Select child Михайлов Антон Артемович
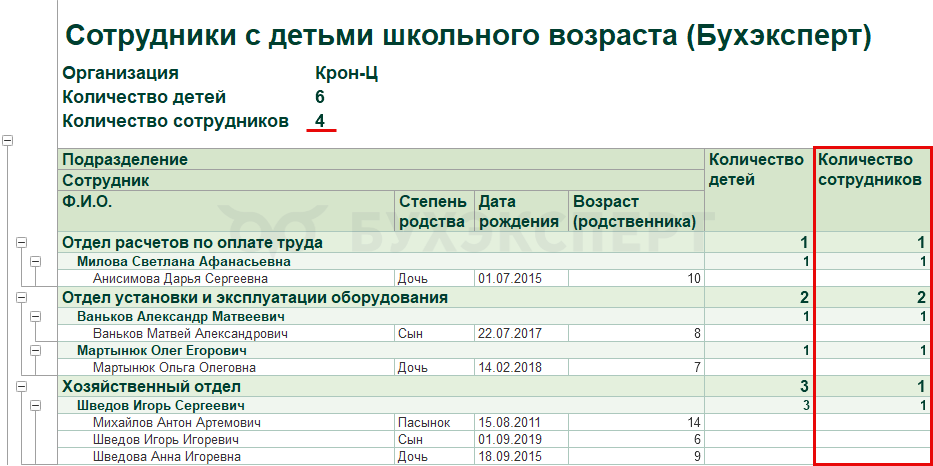Image resolution: width=933 pixels, height=466 pixels. (x=226, y=423)
